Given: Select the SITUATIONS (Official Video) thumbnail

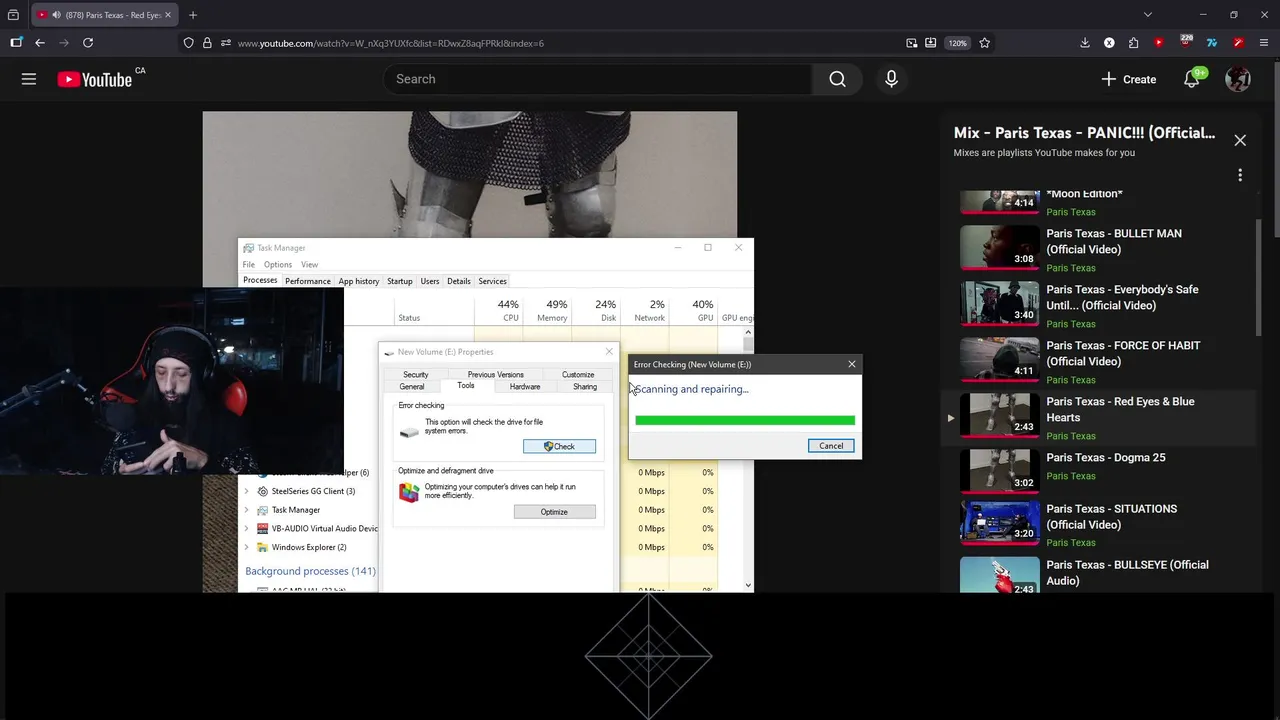Looking at the screenshot, I should (1000, 522).
